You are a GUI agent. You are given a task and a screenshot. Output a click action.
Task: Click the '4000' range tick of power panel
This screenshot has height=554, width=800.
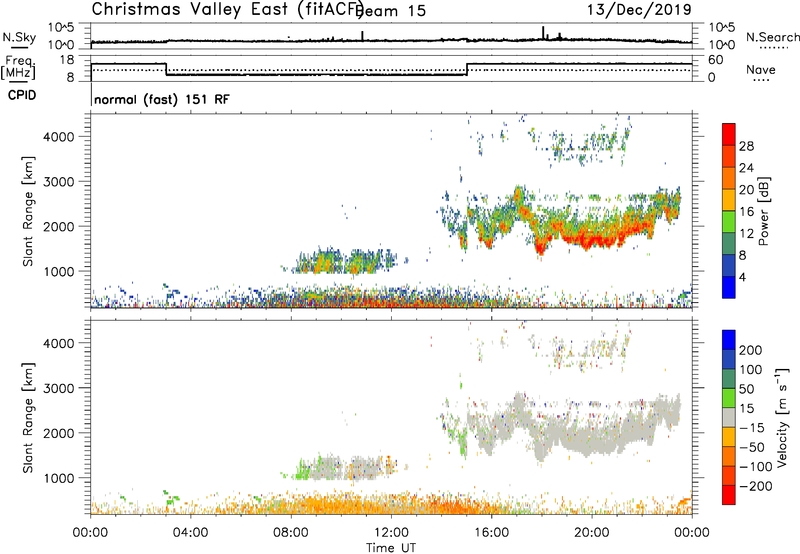tap(59, 136)
